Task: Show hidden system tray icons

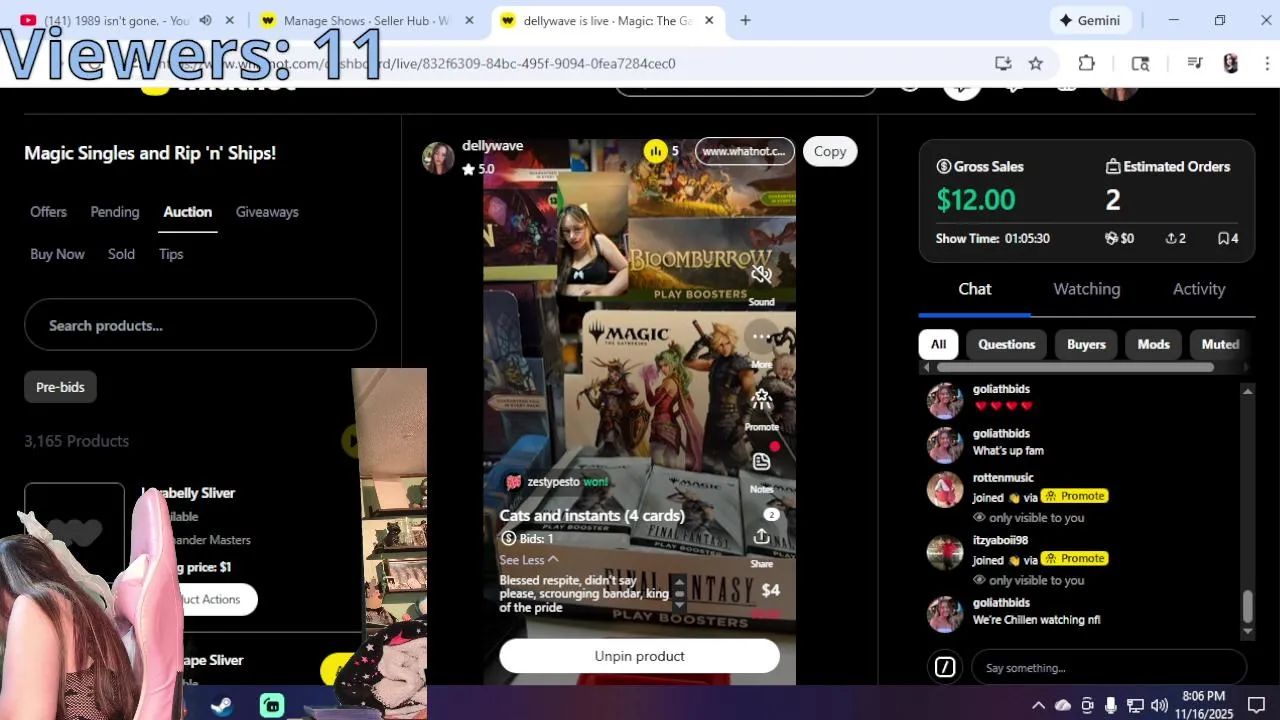Action: click(1038, 705)
